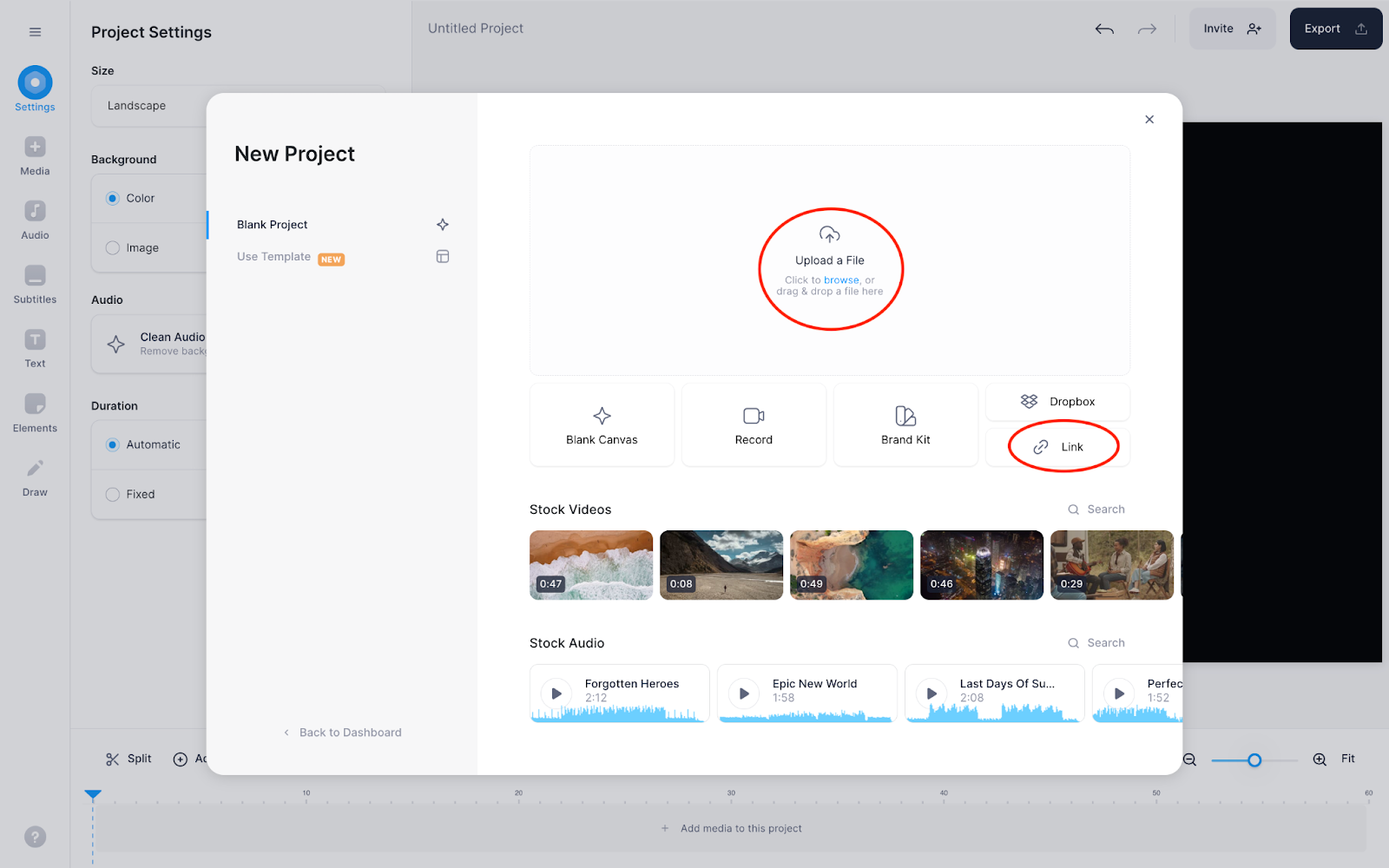Screen dimensions: 1389x868
Task: Open the Brand Kit option
Action: coord(905,425)
